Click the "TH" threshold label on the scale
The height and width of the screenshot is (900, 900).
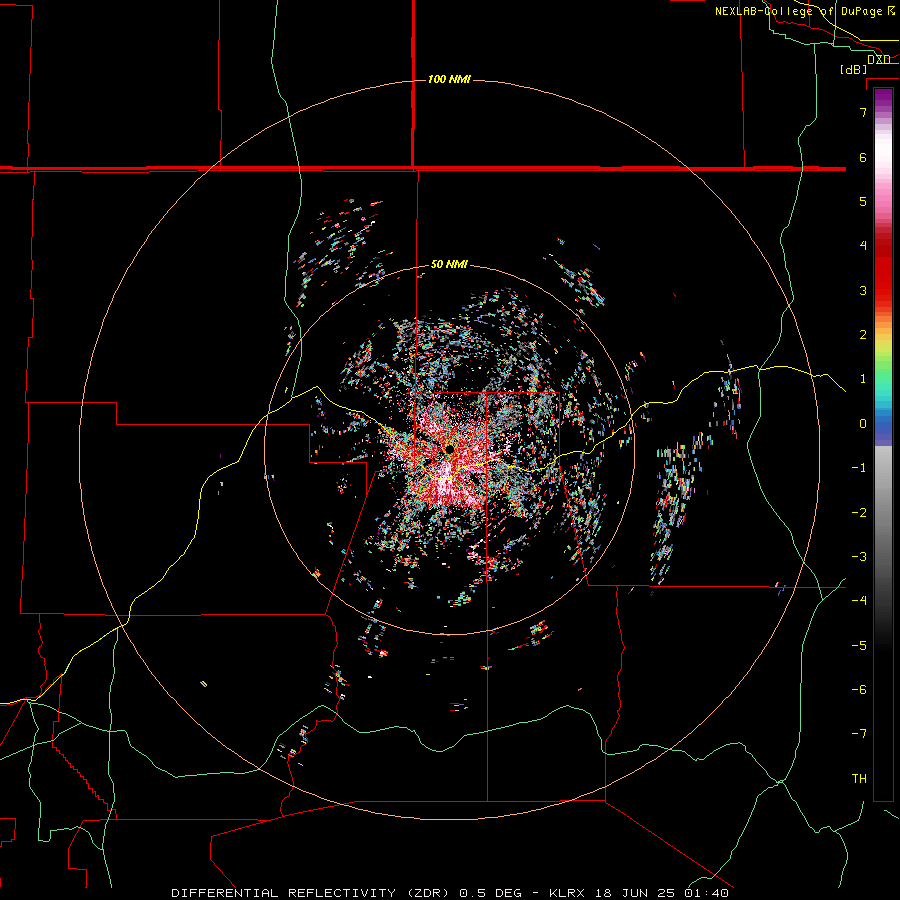[x=859, y=779]
